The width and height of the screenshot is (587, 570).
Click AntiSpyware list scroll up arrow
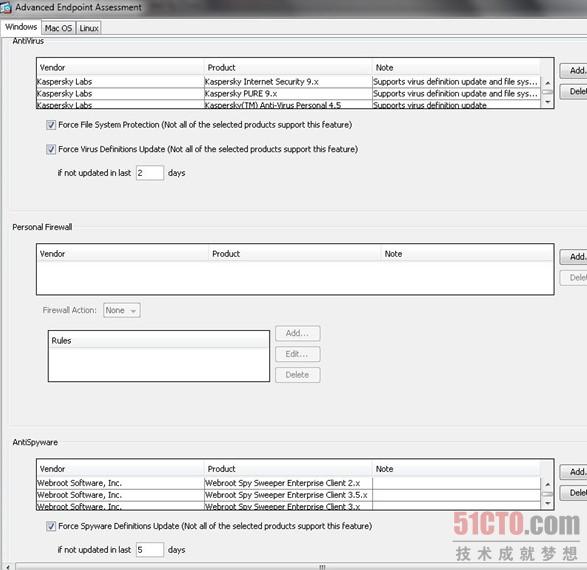548,484
